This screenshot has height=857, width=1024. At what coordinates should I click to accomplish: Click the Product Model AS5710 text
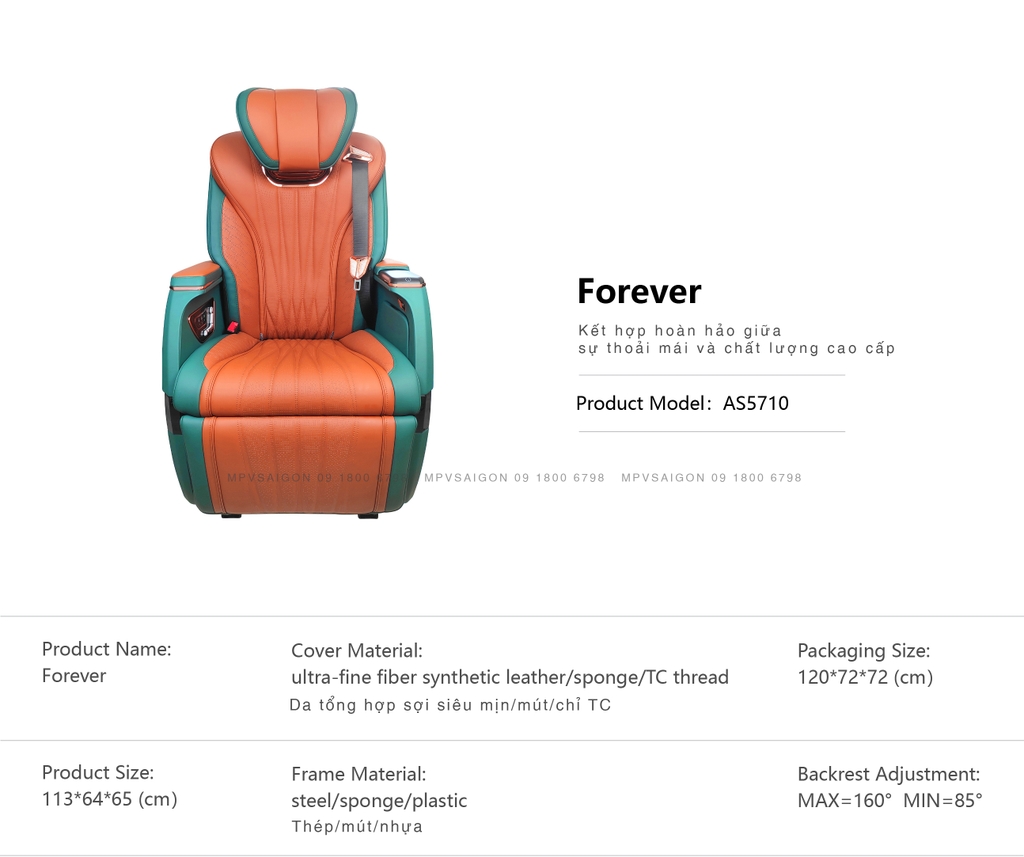tap(682, 403)
